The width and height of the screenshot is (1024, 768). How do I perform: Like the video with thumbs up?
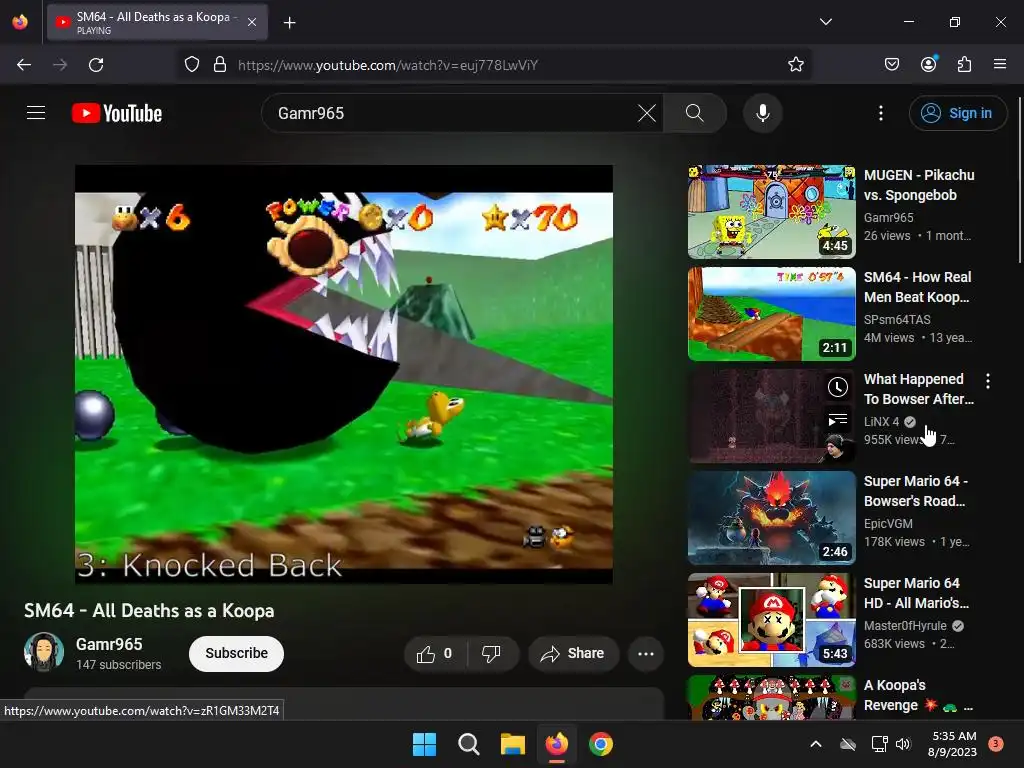click(435, 654)
